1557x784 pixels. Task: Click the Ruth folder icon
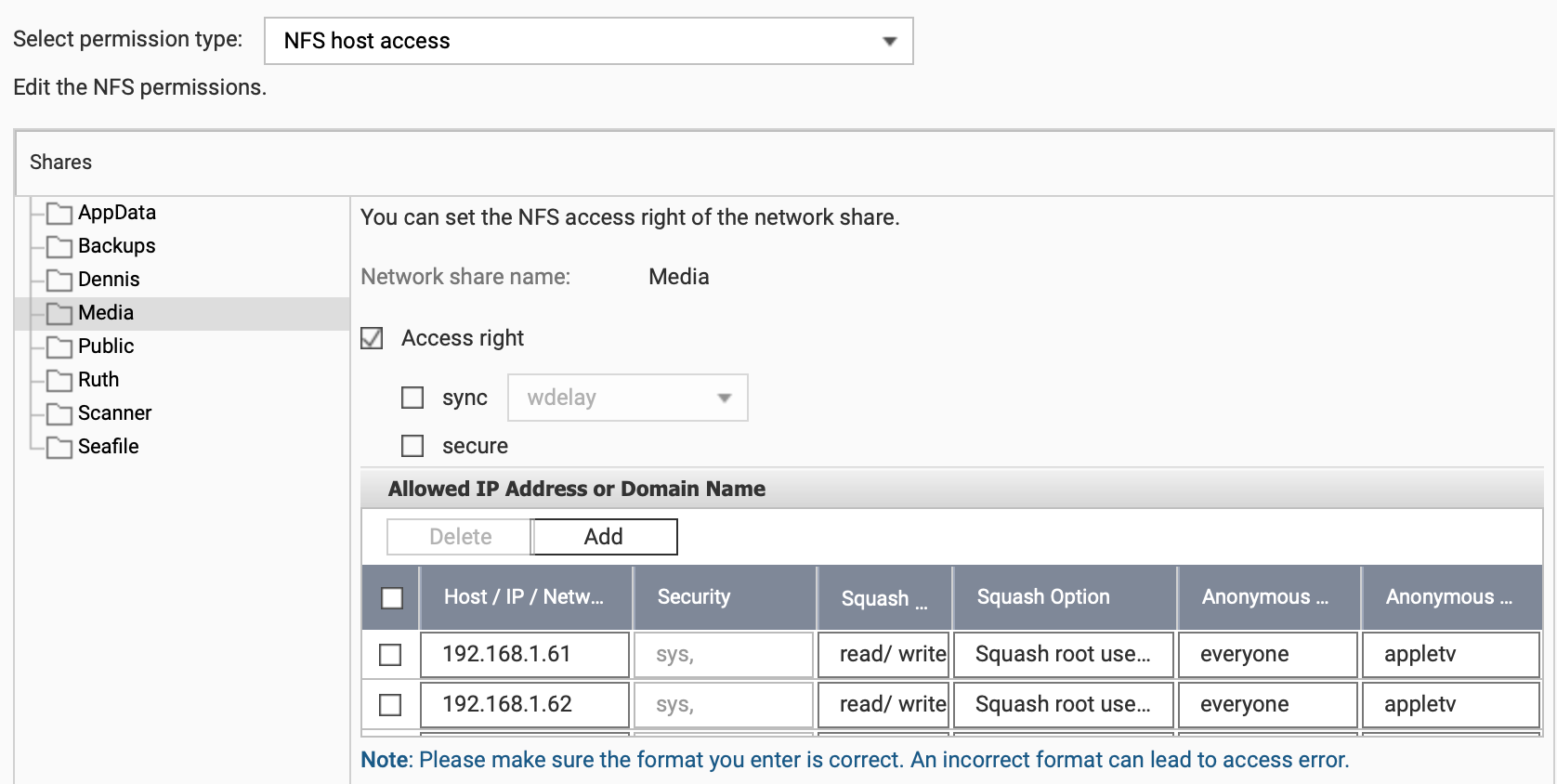coord(59,381)
